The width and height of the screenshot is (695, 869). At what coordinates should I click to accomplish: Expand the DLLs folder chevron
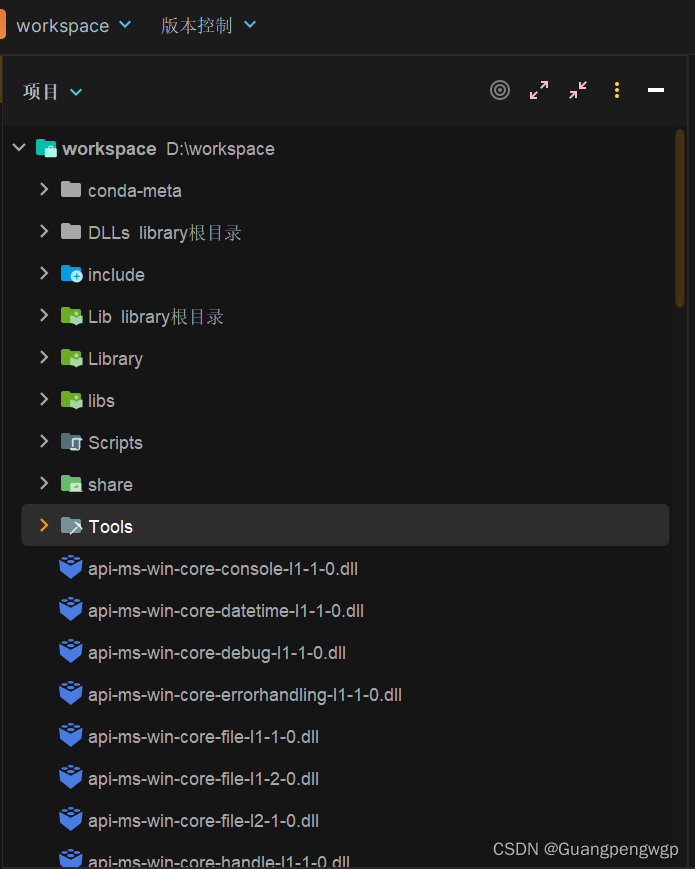44,231
